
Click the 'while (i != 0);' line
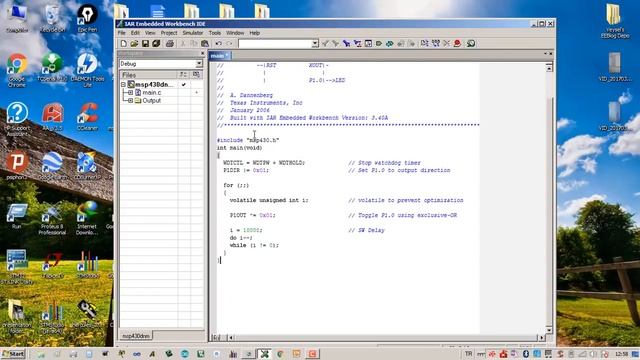254,245
